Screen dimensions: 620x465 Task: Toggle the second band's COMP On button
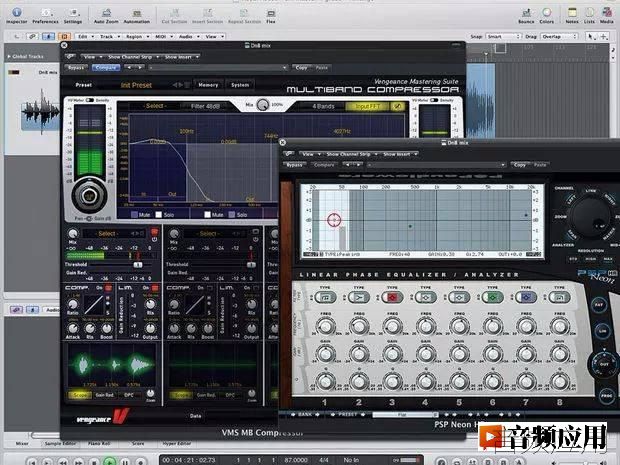click(x=210, y=287)
